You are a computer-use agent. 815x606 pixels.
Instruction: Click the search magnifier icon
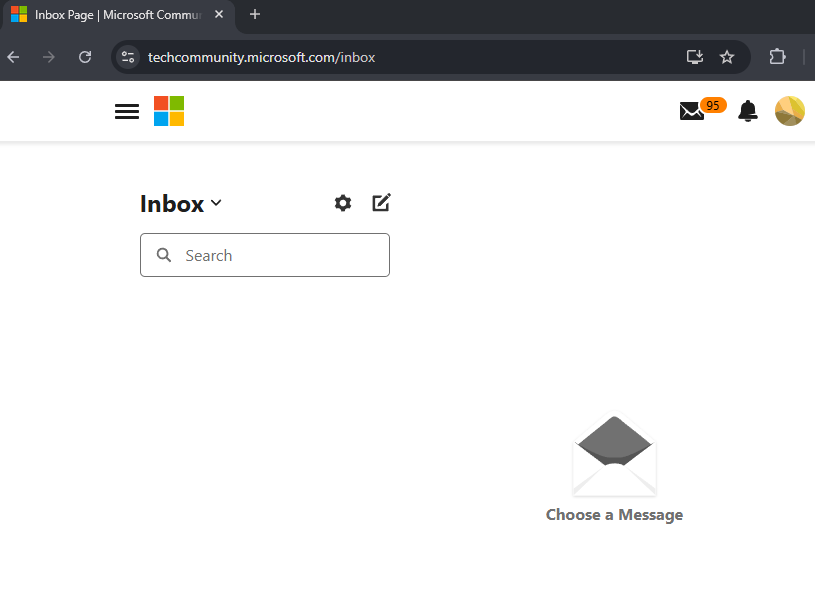(x=164, y=255)
